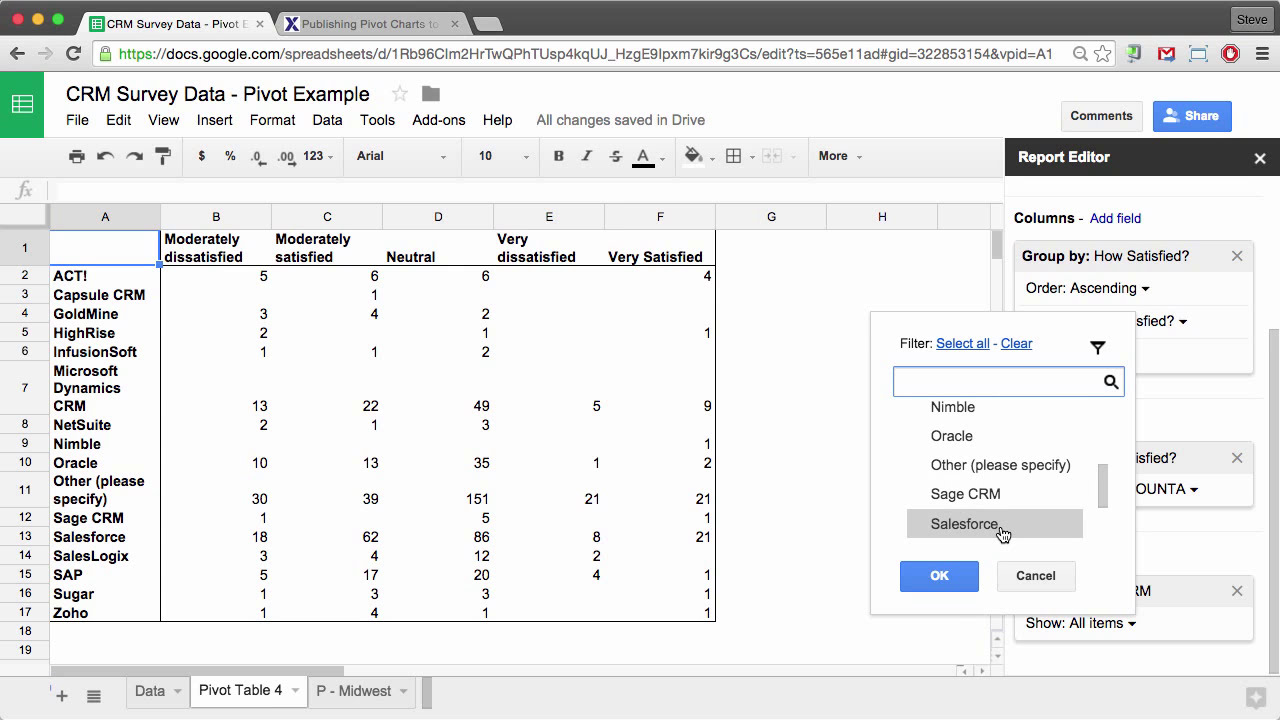Click Select all filter link
1280x720 pixels.
point(963,343)
